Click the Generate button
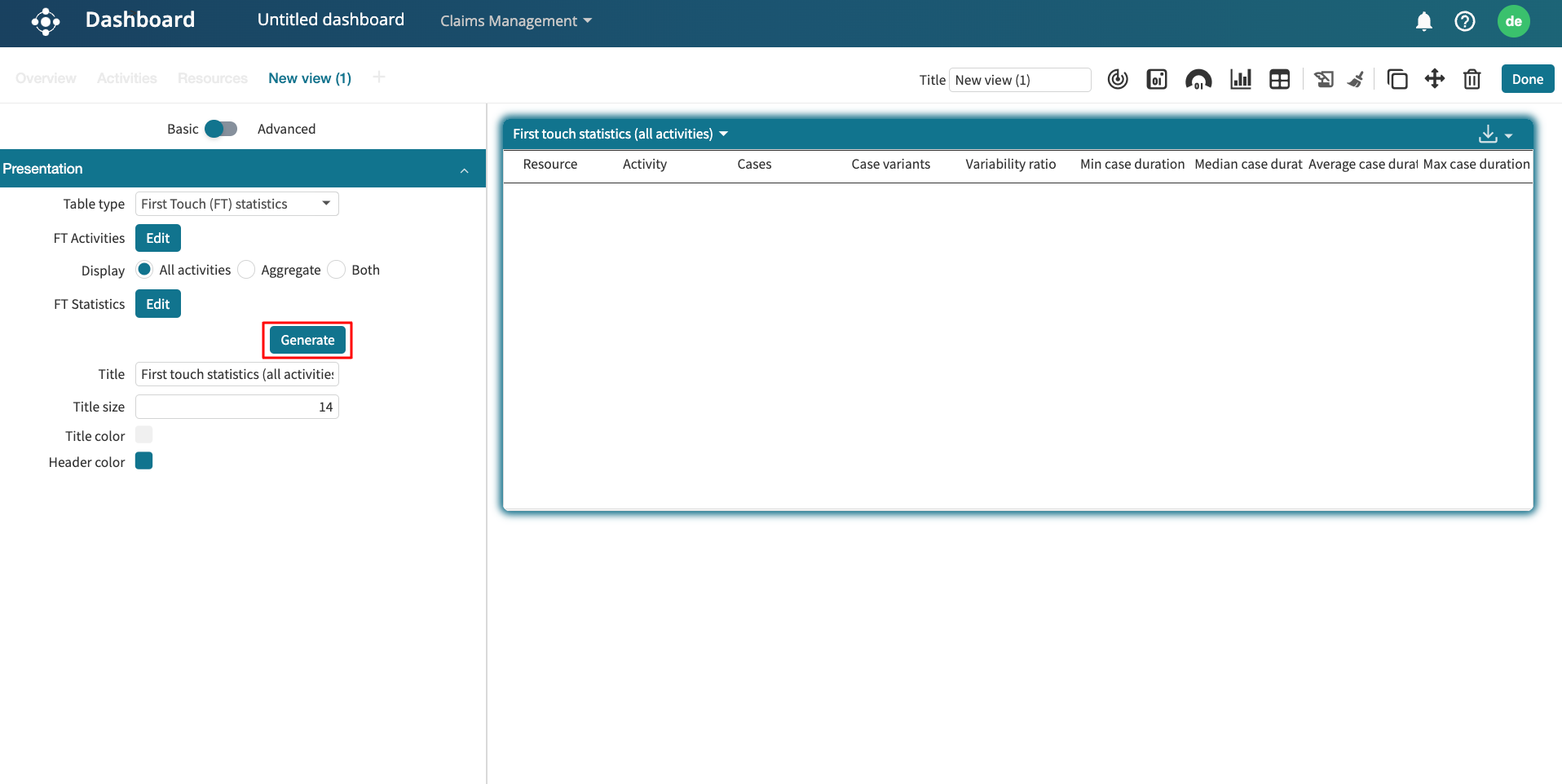The image size is (1562, 784). (x=307, y=340)
